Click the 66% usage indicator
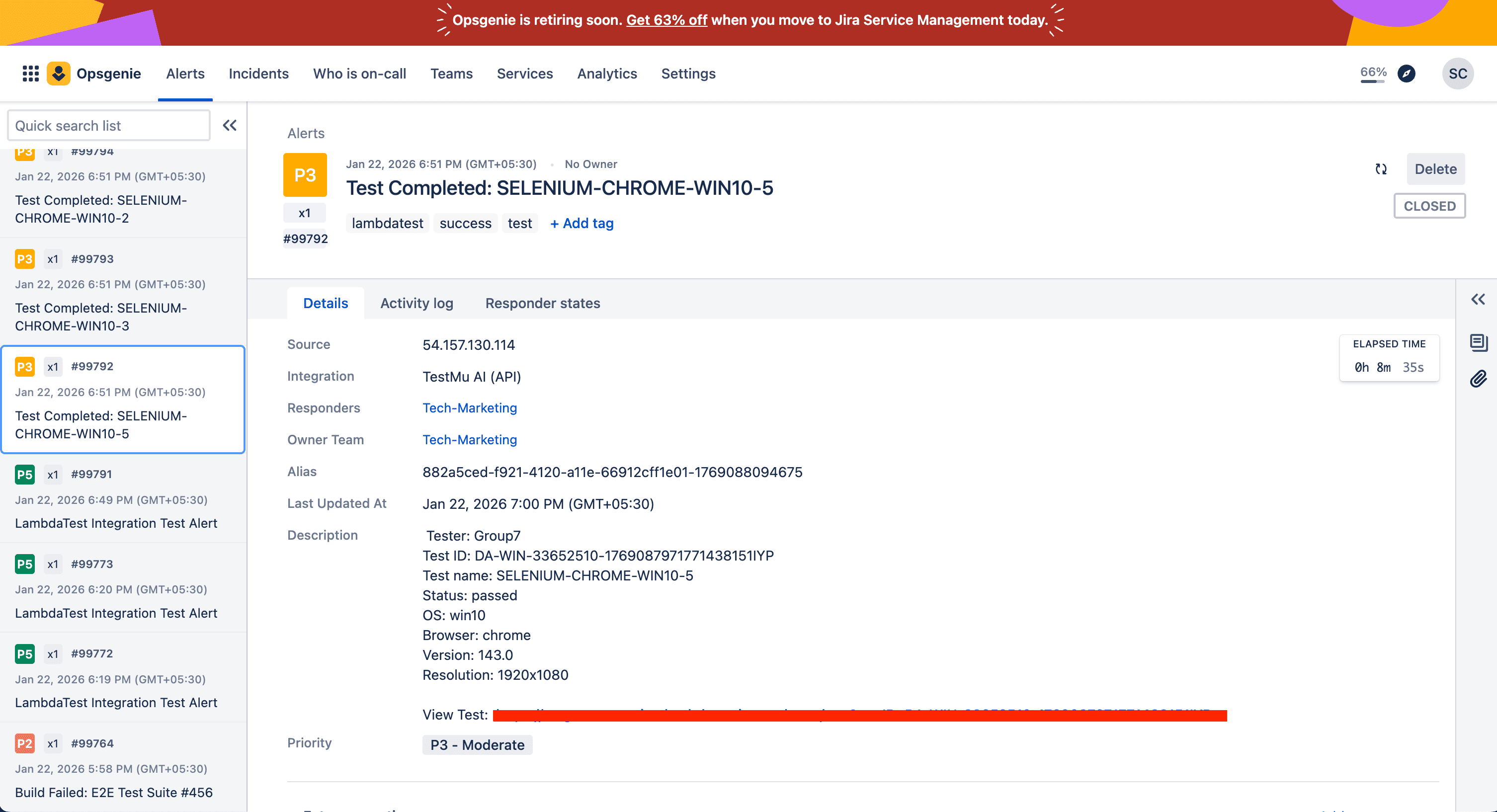Screen dimensions: 1497x812 (1373, 73)
